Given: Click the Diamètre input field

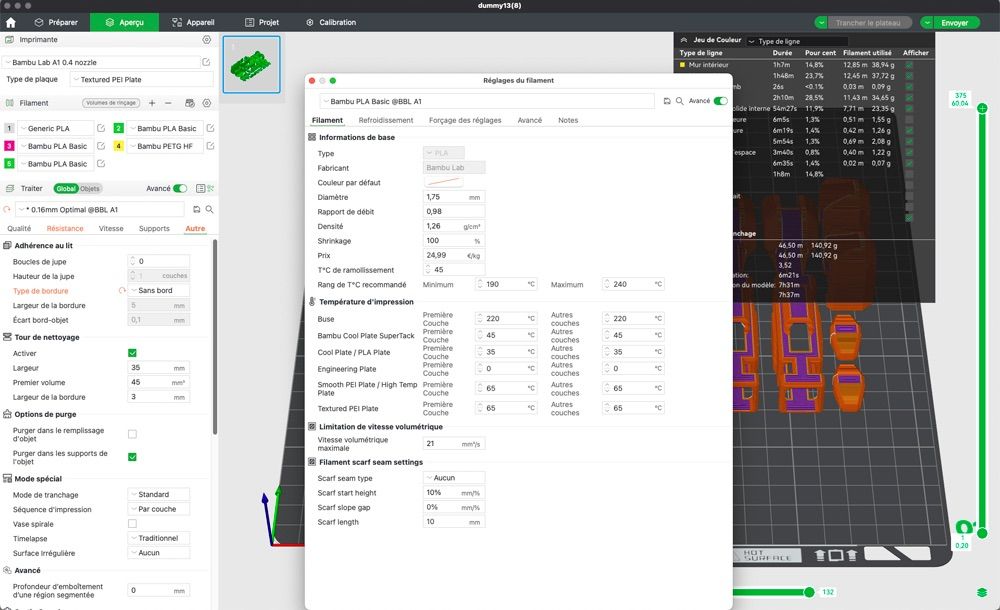Looking at the screenshot, I should (x=453, y=197).
